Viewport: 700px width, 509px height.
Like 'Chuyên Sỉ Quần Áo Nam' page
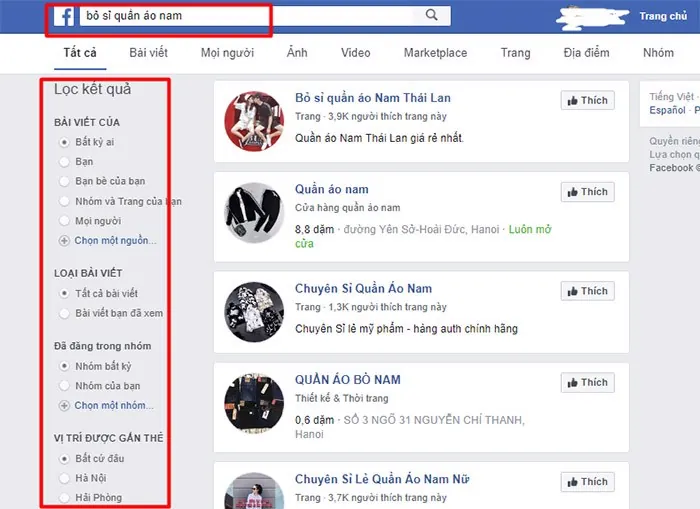[x=588, y=291]
